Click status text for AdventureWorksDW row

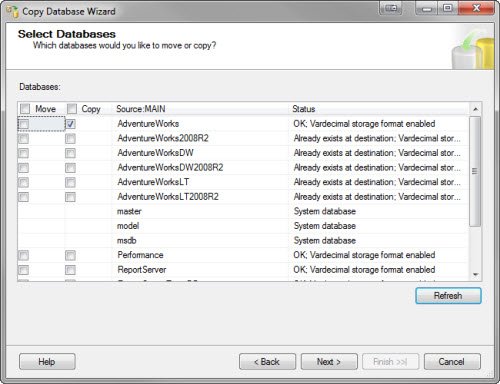pos(377,153)
